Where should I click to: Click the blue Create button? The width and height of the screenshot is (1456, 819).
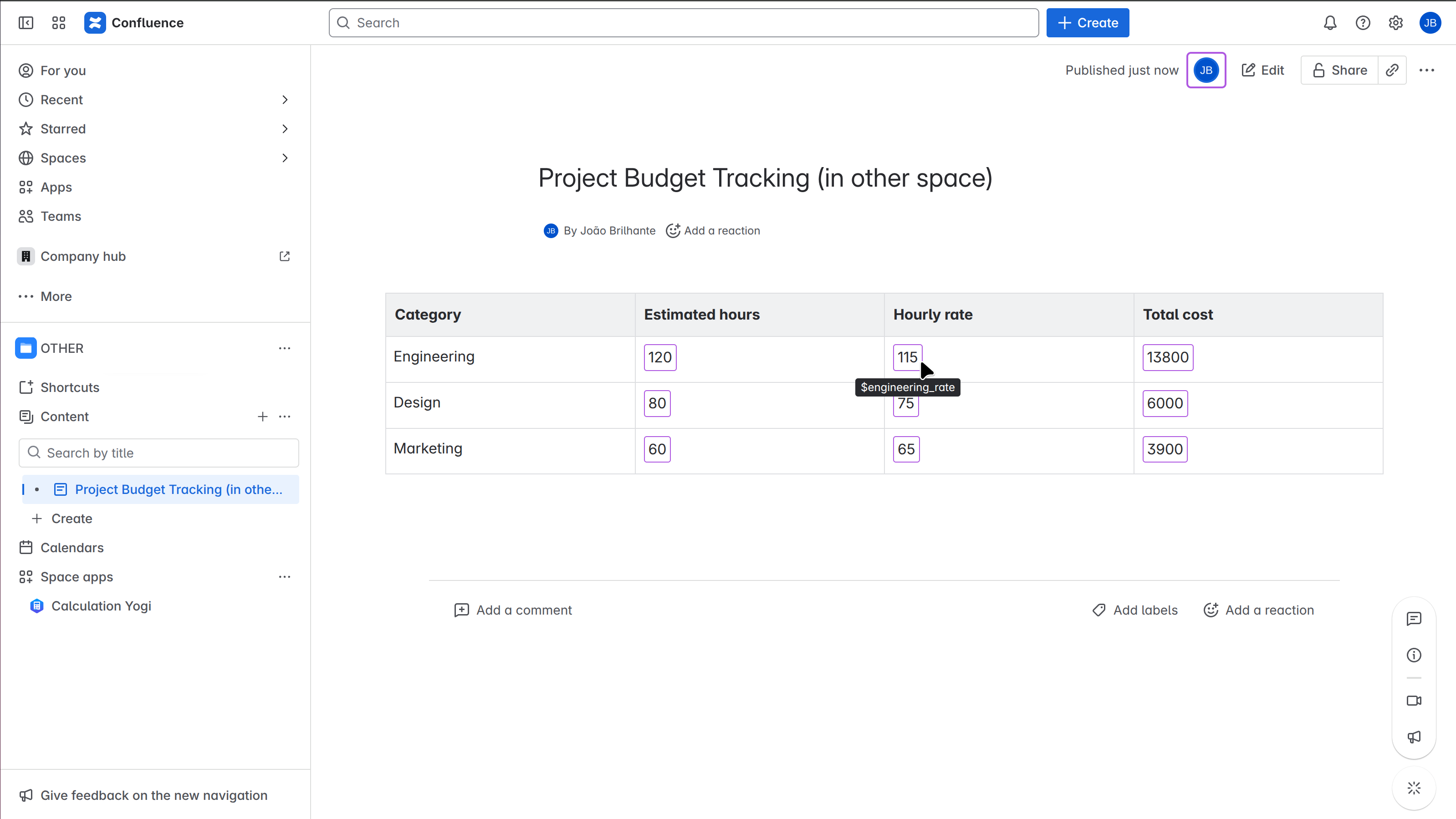1088,23
